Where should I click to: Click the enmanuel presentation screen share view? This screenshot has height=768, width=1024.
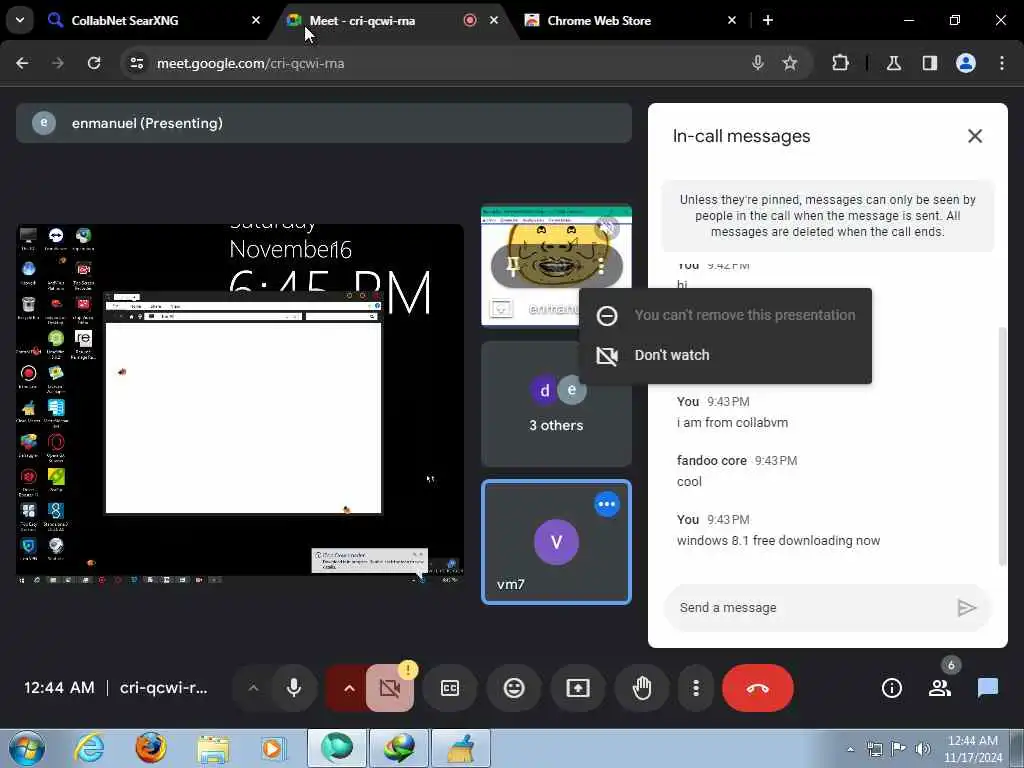(240, 403)
